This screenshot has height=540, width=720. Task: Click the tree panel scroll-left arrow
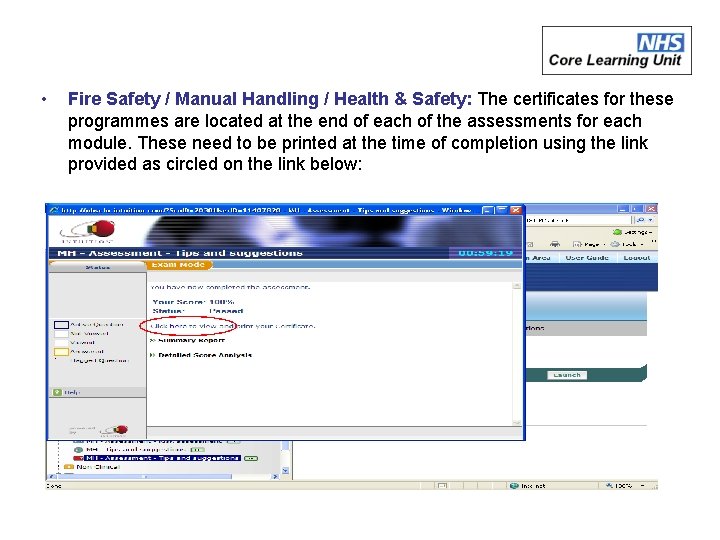(x=51, y=477)
